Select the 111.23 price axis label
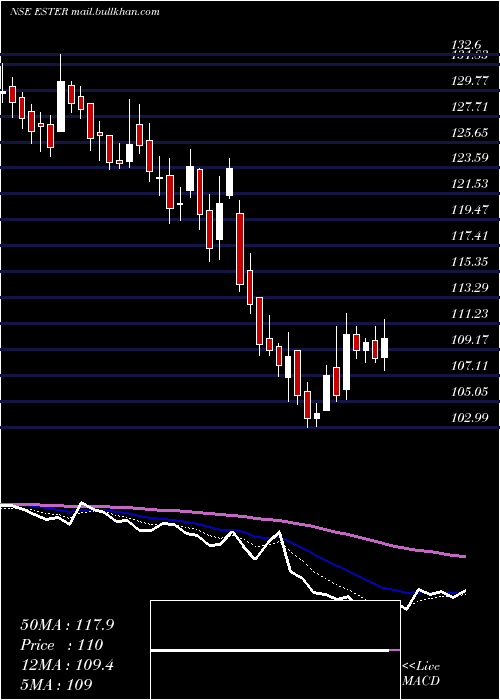The image size is (500, 700). pos(470,314)
